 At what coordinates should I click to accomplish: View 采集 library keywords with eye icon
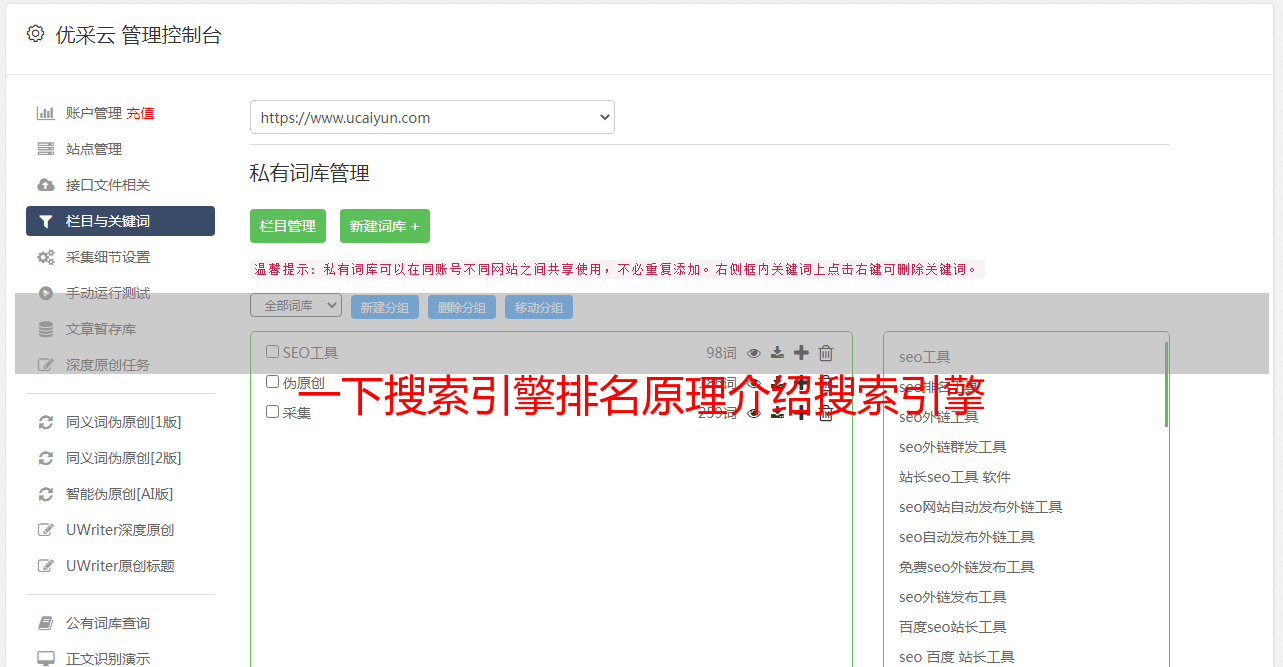pos(754,412)
